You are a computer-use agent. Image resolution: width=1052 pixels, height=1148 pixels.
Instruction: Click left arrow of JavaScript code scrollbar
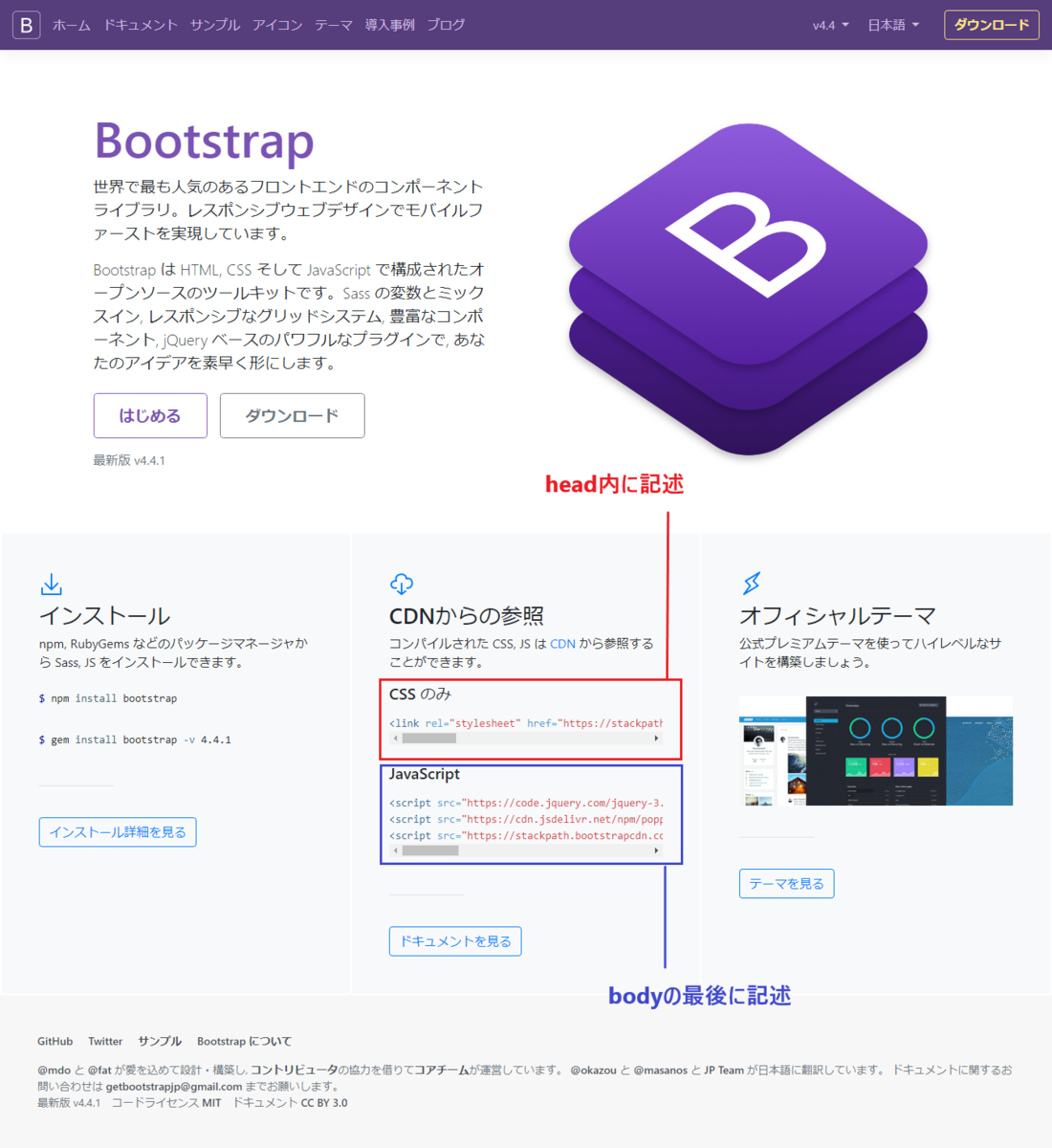395,850
